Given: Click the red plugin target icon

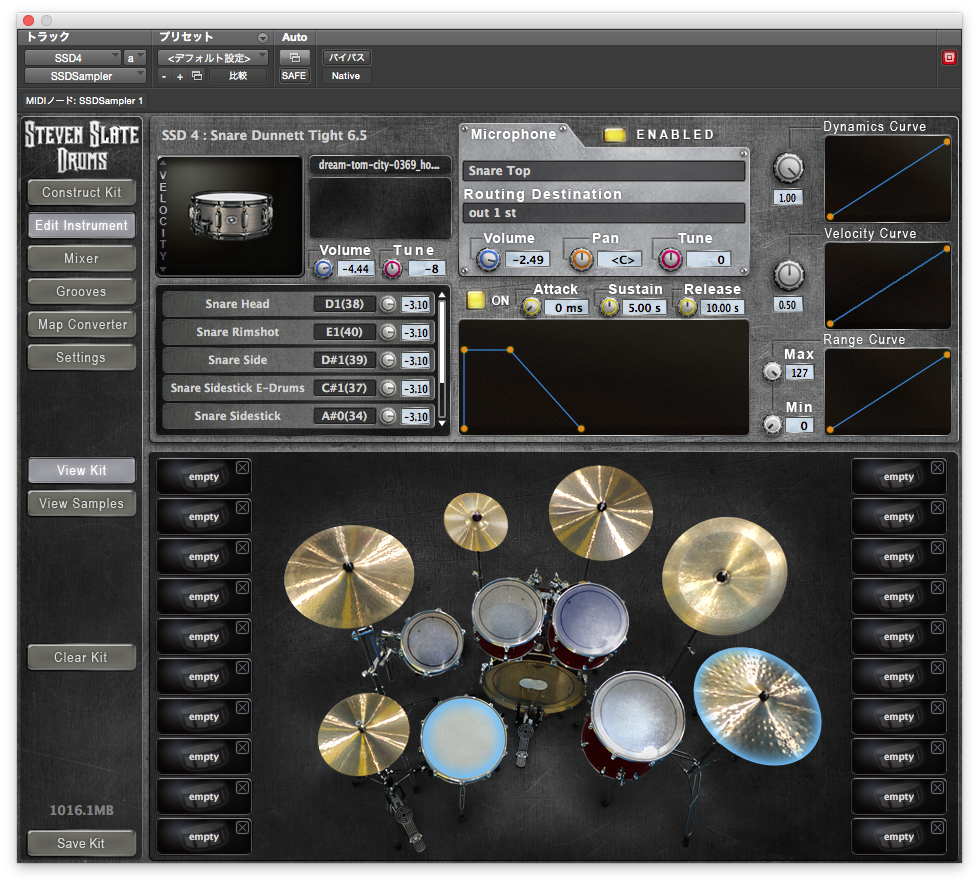Looking at the screenshot, I should click(949, 57).
